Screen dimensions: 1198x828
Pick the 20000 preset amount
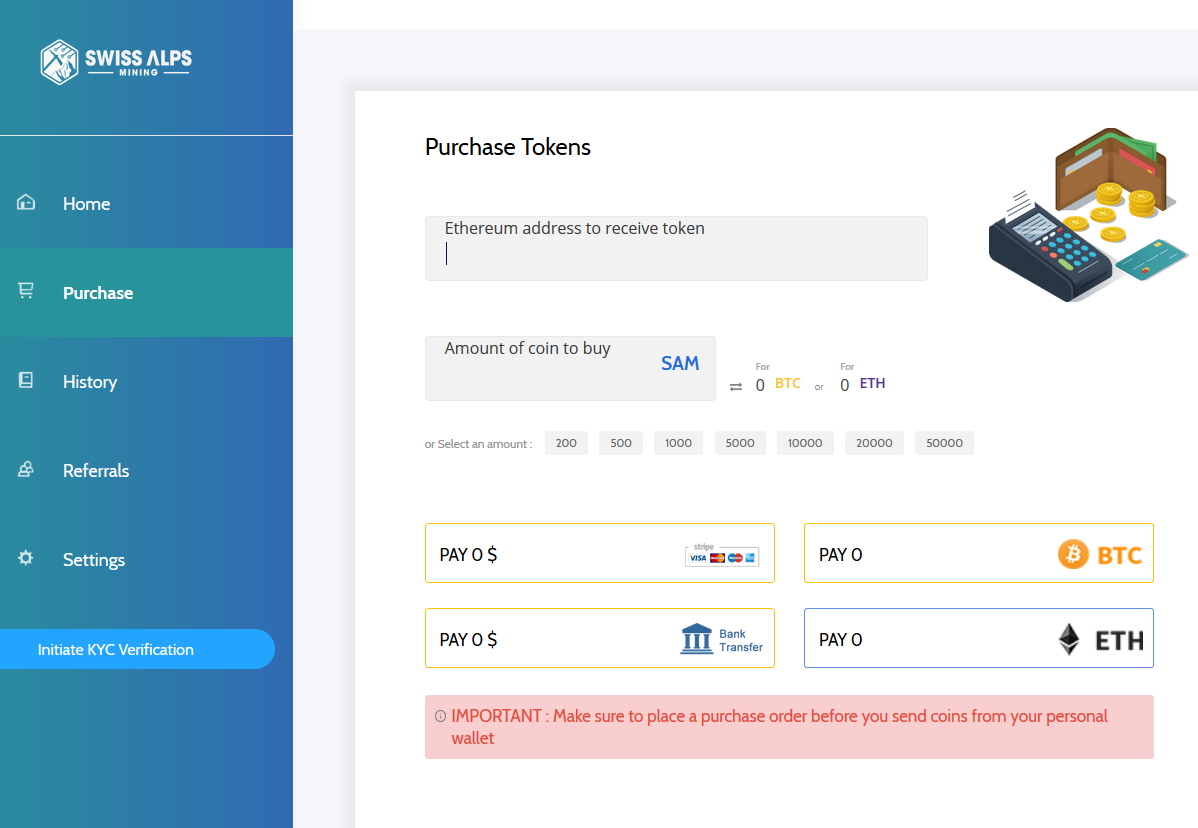[874, 443]
